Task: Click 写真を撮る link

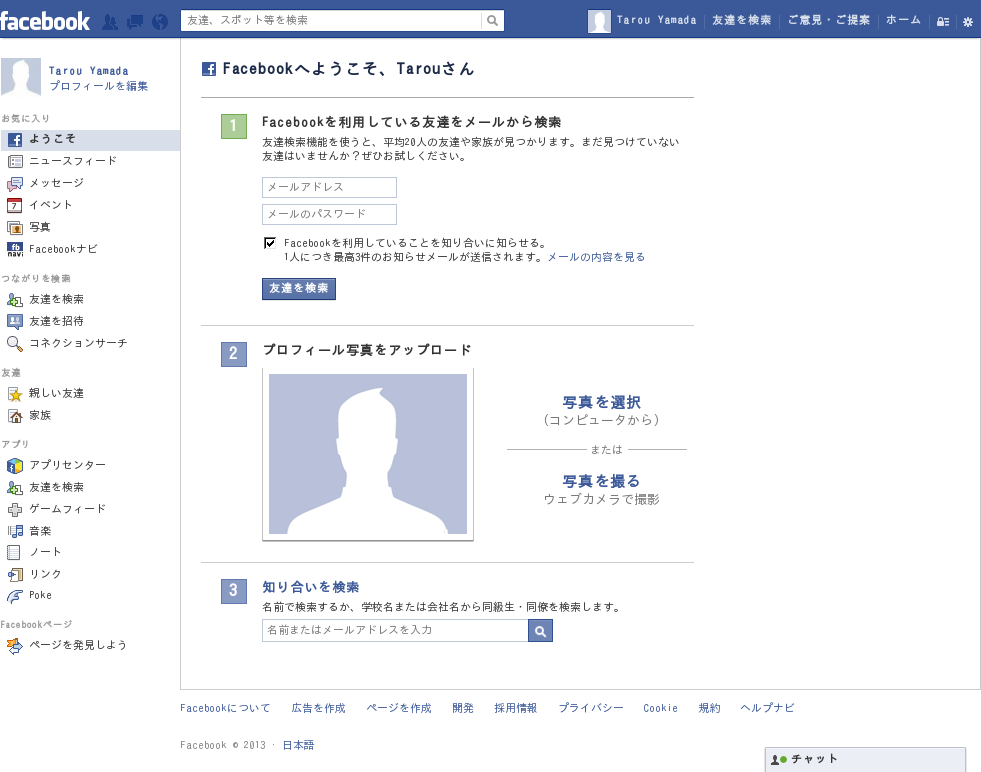Action: [x=601, y=481]
